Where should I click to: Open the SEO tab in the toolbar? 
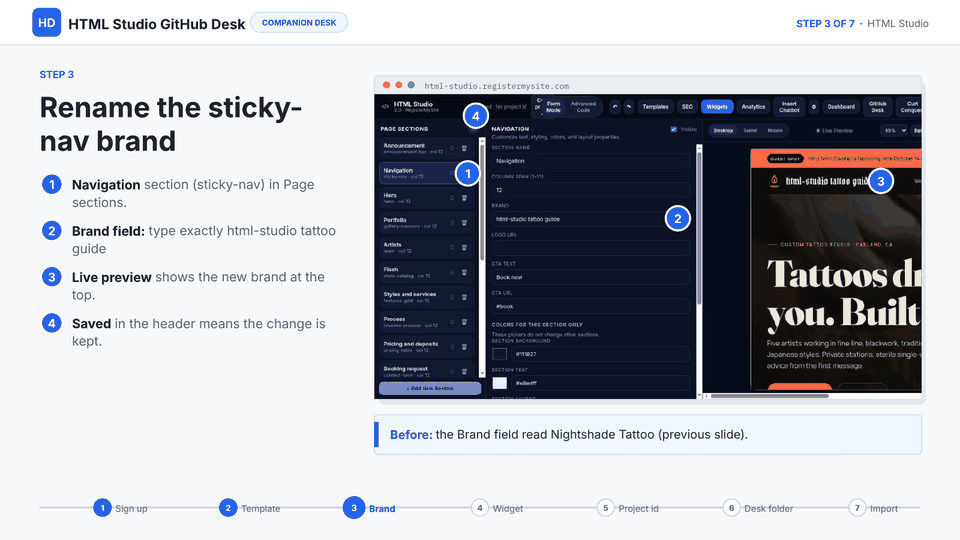687,107
